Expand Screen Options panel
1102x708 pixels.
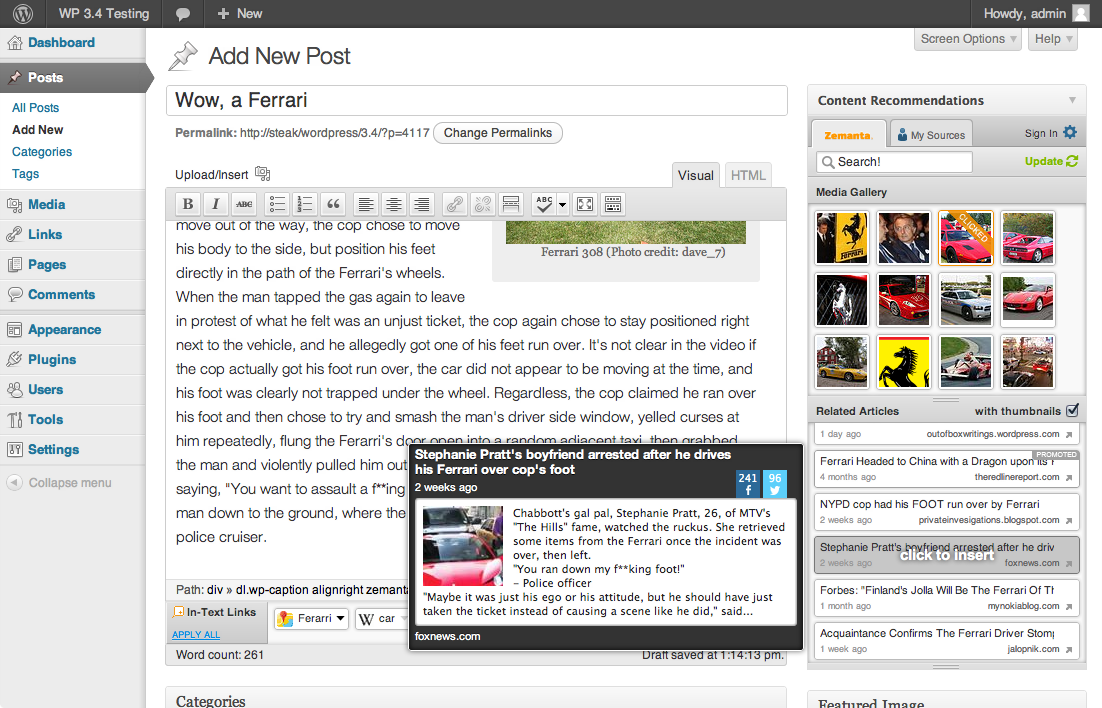pyautogui.click(x=968, y=39)
